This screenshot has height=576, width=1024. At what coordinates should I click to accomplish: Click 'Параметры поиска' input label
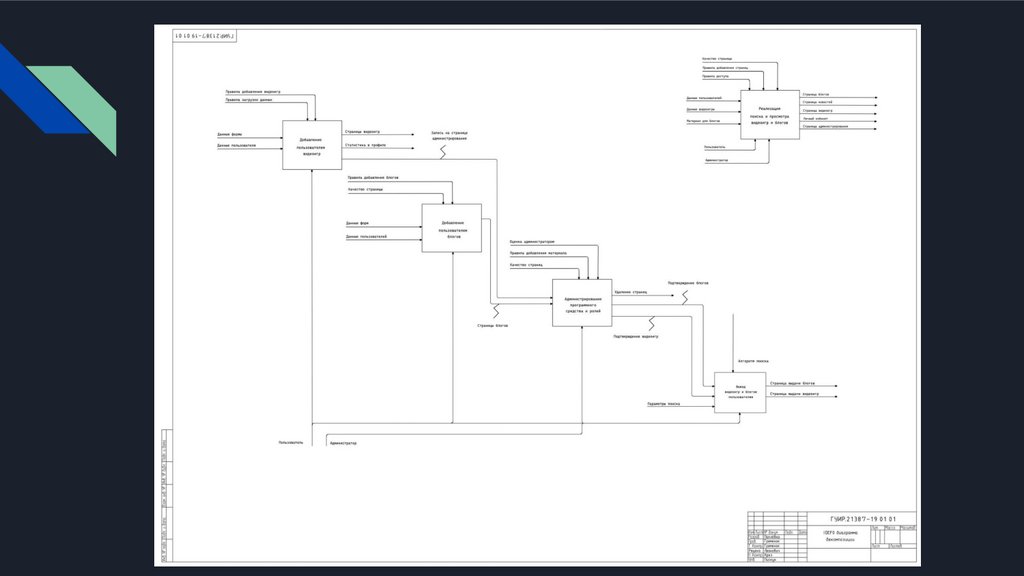tap(664, 404)
